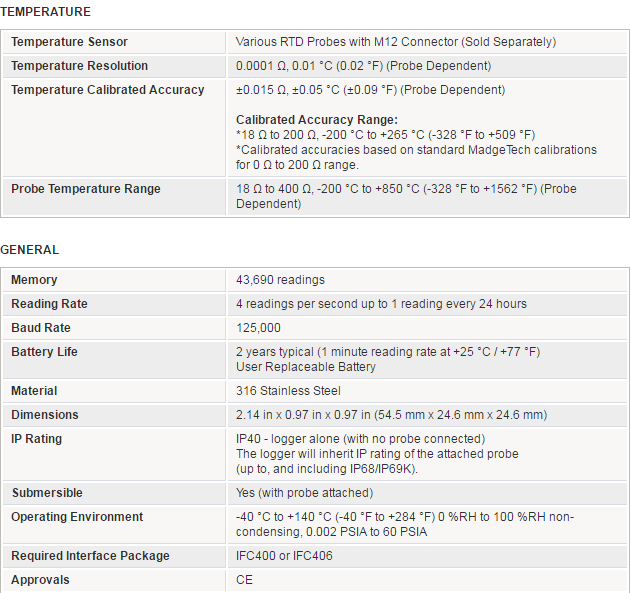The height and width of the screenshot is (593, 631).
Task: Click the Calibrated Accuracy Range bold text
Action: point(317,120)
